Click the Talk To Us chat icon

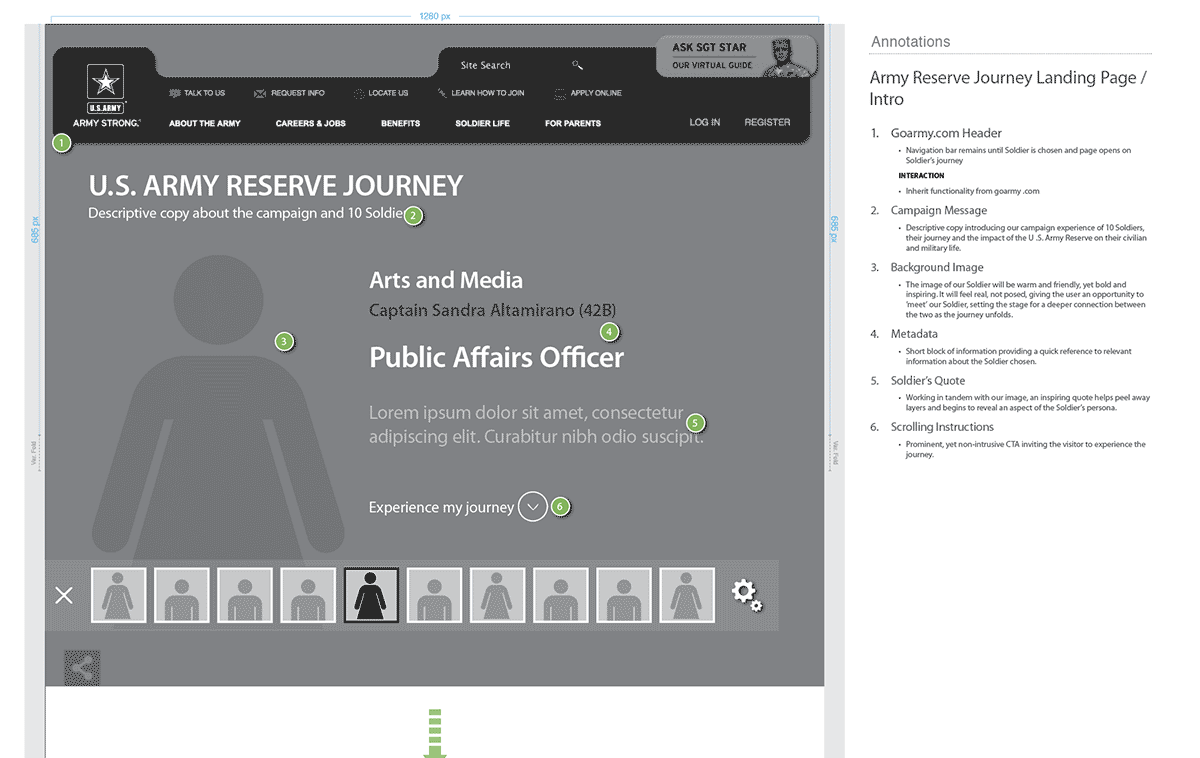(x=175, y=93)
